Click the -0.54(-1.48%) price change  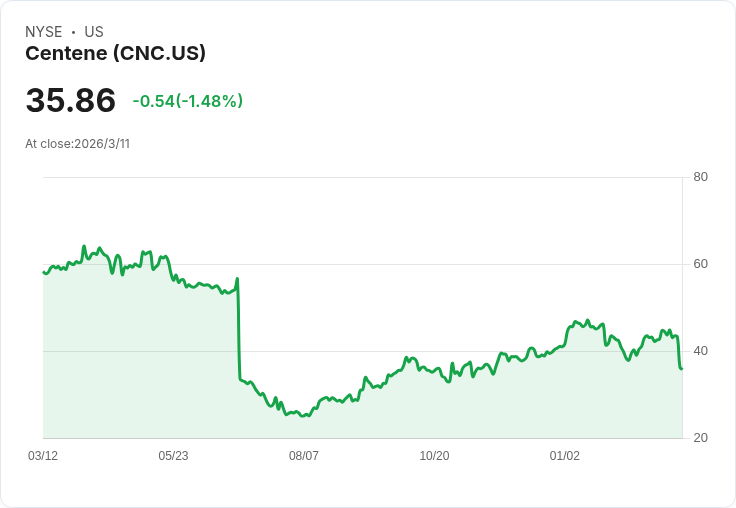pos(188,101)
